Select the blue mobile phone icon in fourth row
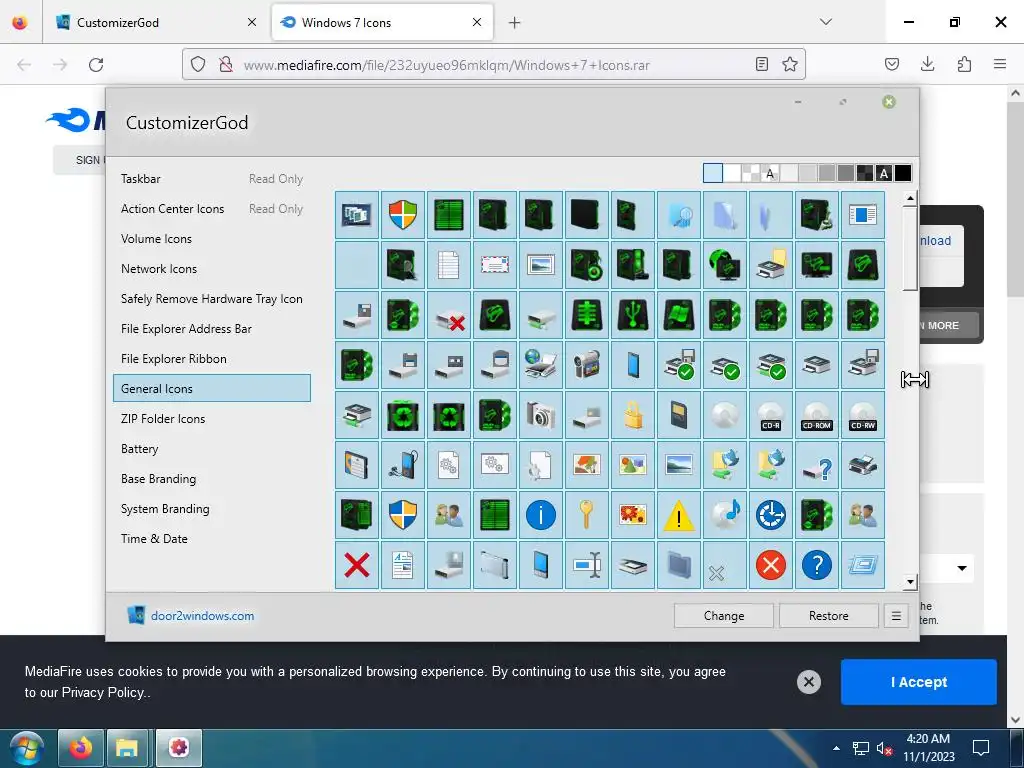This screenshot has height=768, width=1024. pyautogui.click(x=633, y=365)
